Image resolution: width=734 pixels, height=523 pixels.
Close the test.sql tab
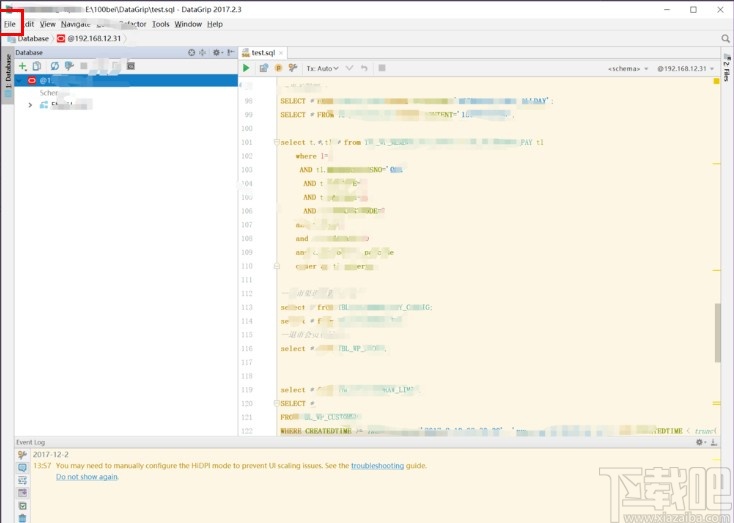[281, 53]
